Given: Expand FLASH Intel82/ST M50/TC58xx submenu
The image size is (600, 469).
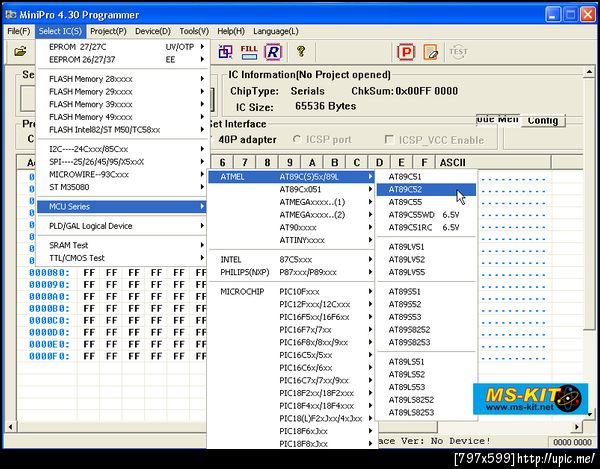Looking at the screenshot, I should tap(122, 130).
